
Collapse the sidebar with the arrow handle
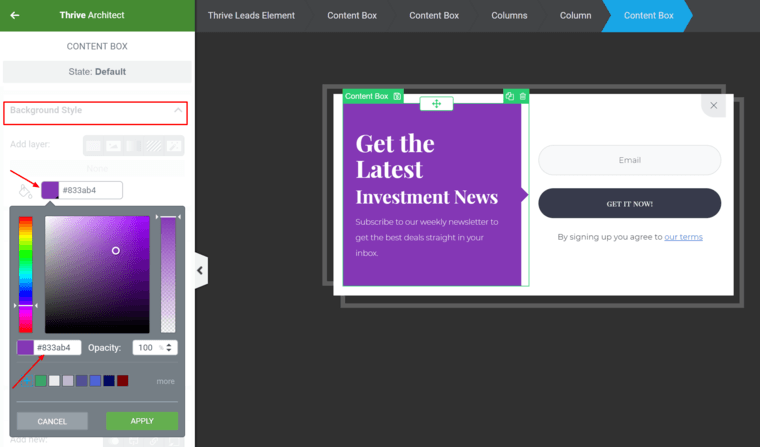coord(200,270)
